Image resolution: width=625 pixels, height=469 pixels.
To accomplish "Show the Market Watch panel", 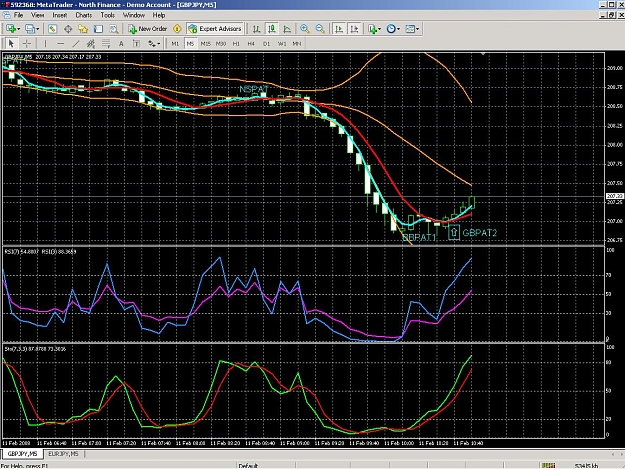I will (x=53, y=29).
